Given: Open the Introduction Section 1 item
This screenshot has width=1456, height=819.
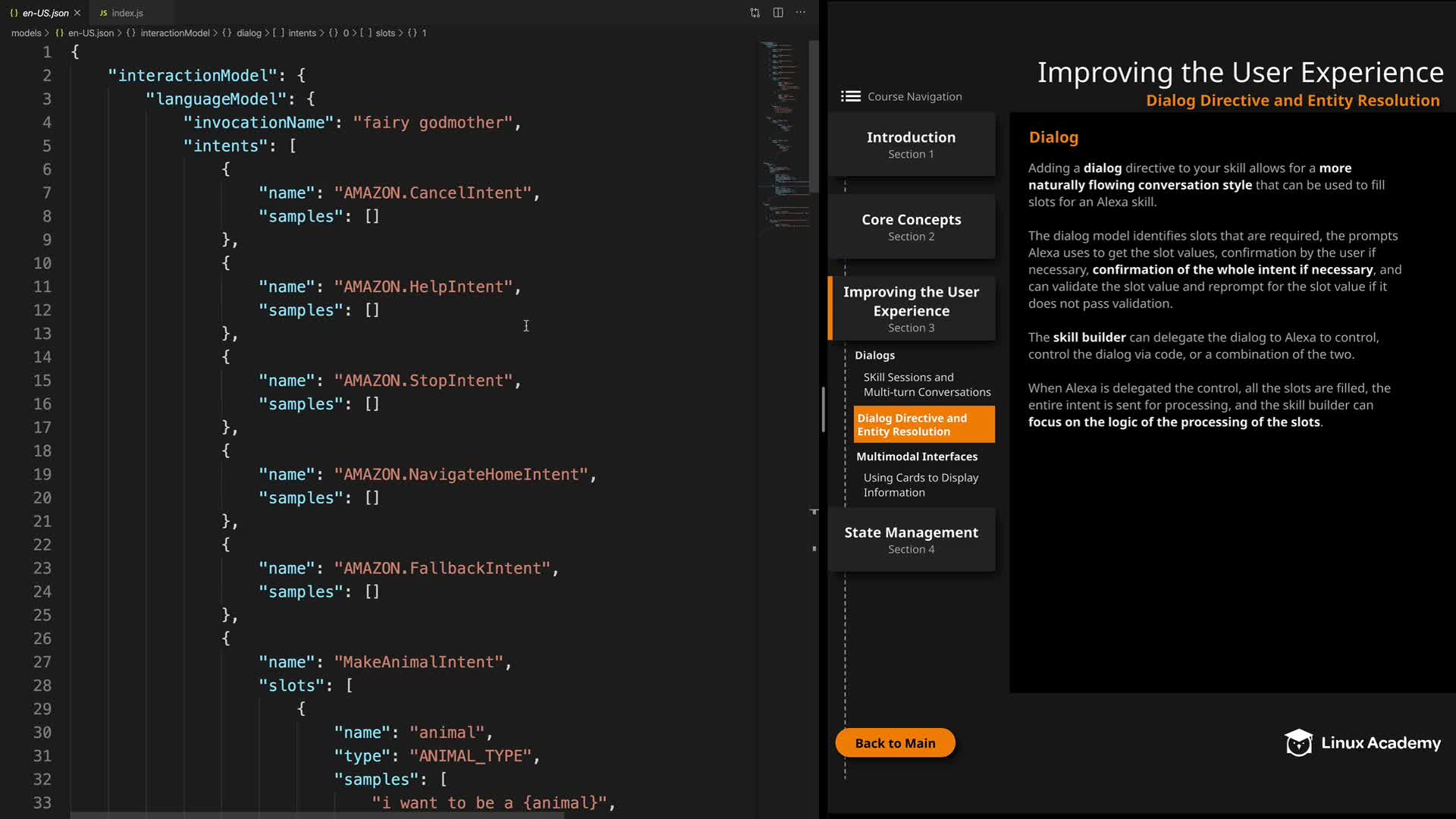Looking at the screenshot, I should pos(911,144).
